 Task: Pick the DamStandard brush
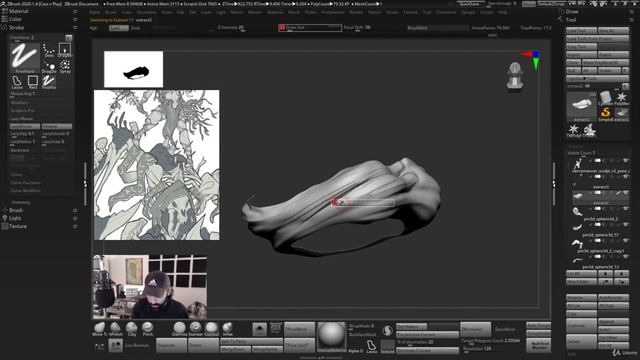coord(179,329)
